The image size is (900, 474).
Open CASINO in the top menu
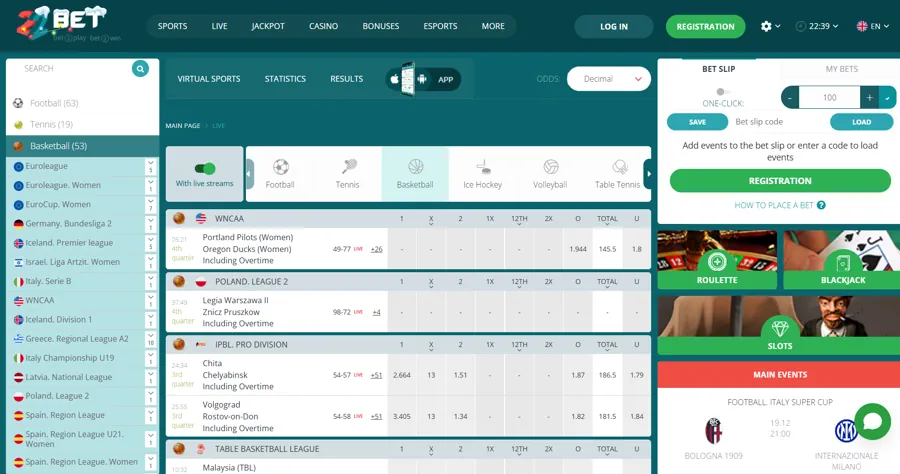tap(324, 26)
